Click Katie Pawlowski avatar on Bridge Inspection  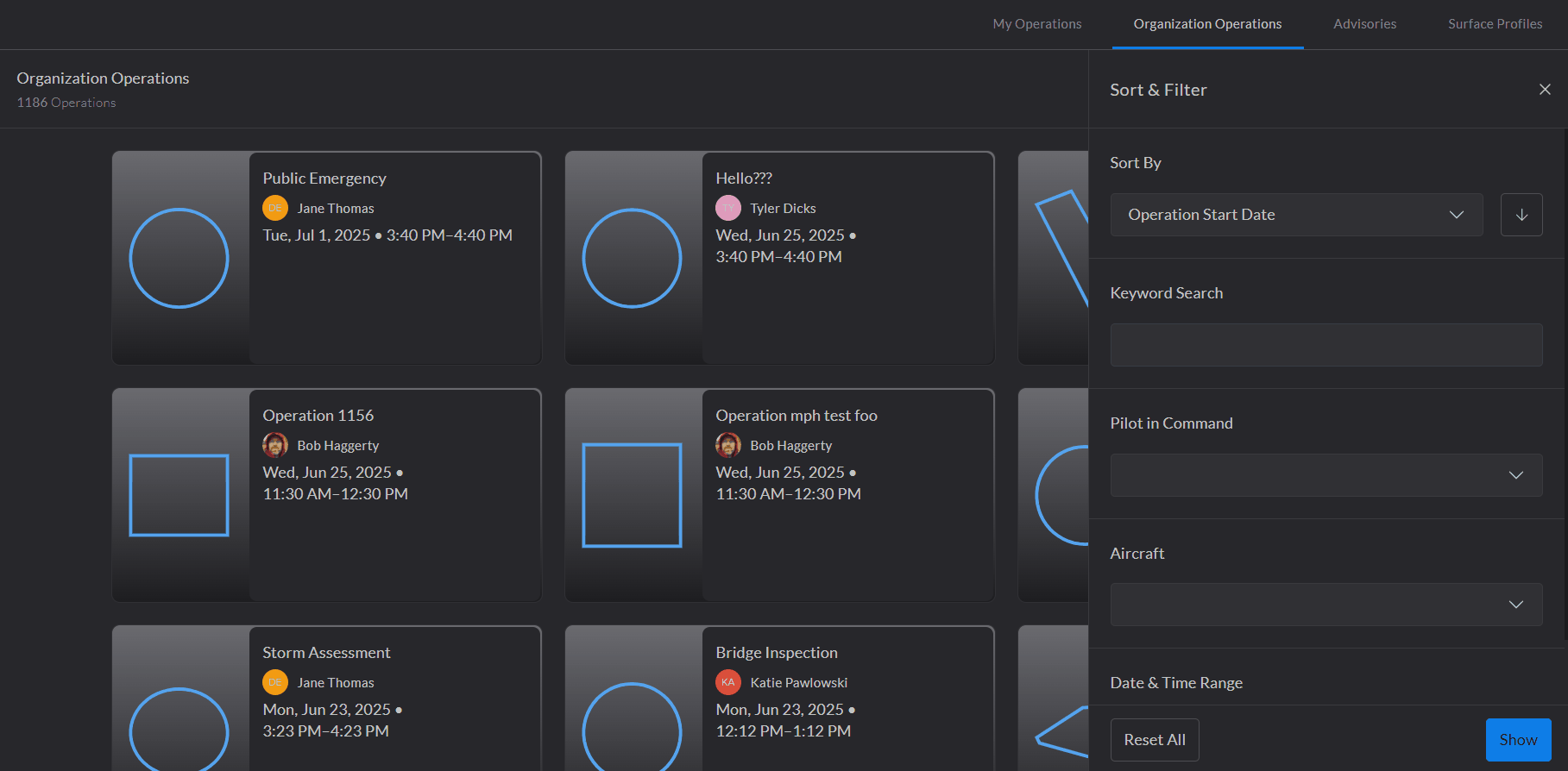coord(728,682)
